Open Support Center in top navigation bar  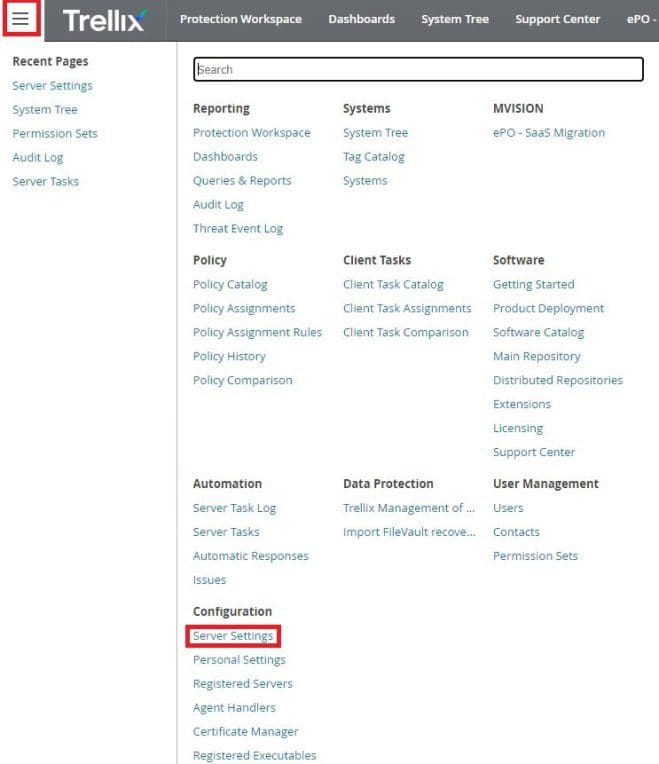pyautogui.click(x=557, y=19)
